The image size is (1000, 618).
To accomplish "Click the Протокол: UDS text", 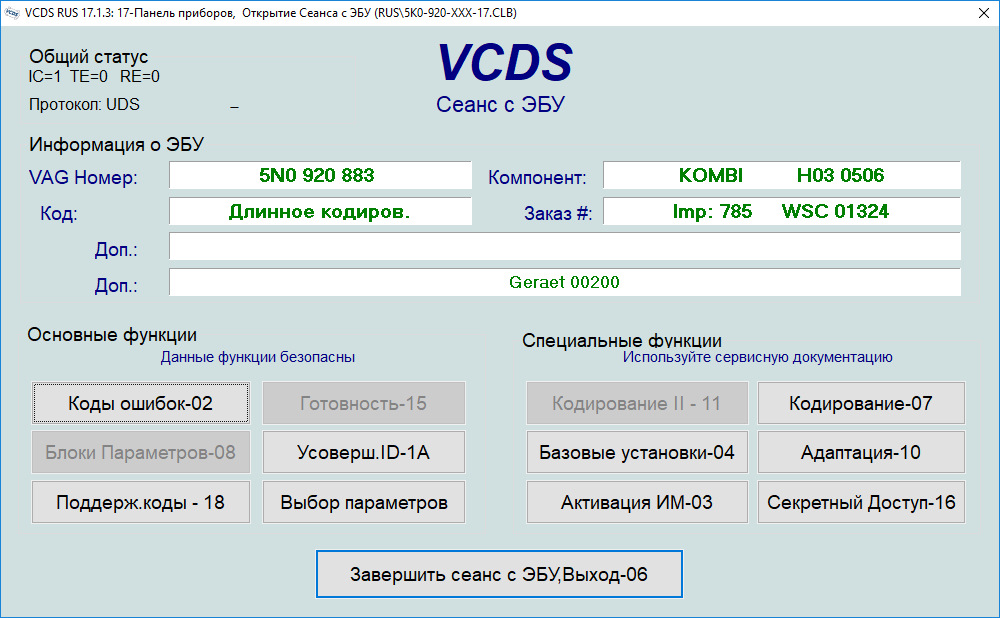I will [84, 104].
